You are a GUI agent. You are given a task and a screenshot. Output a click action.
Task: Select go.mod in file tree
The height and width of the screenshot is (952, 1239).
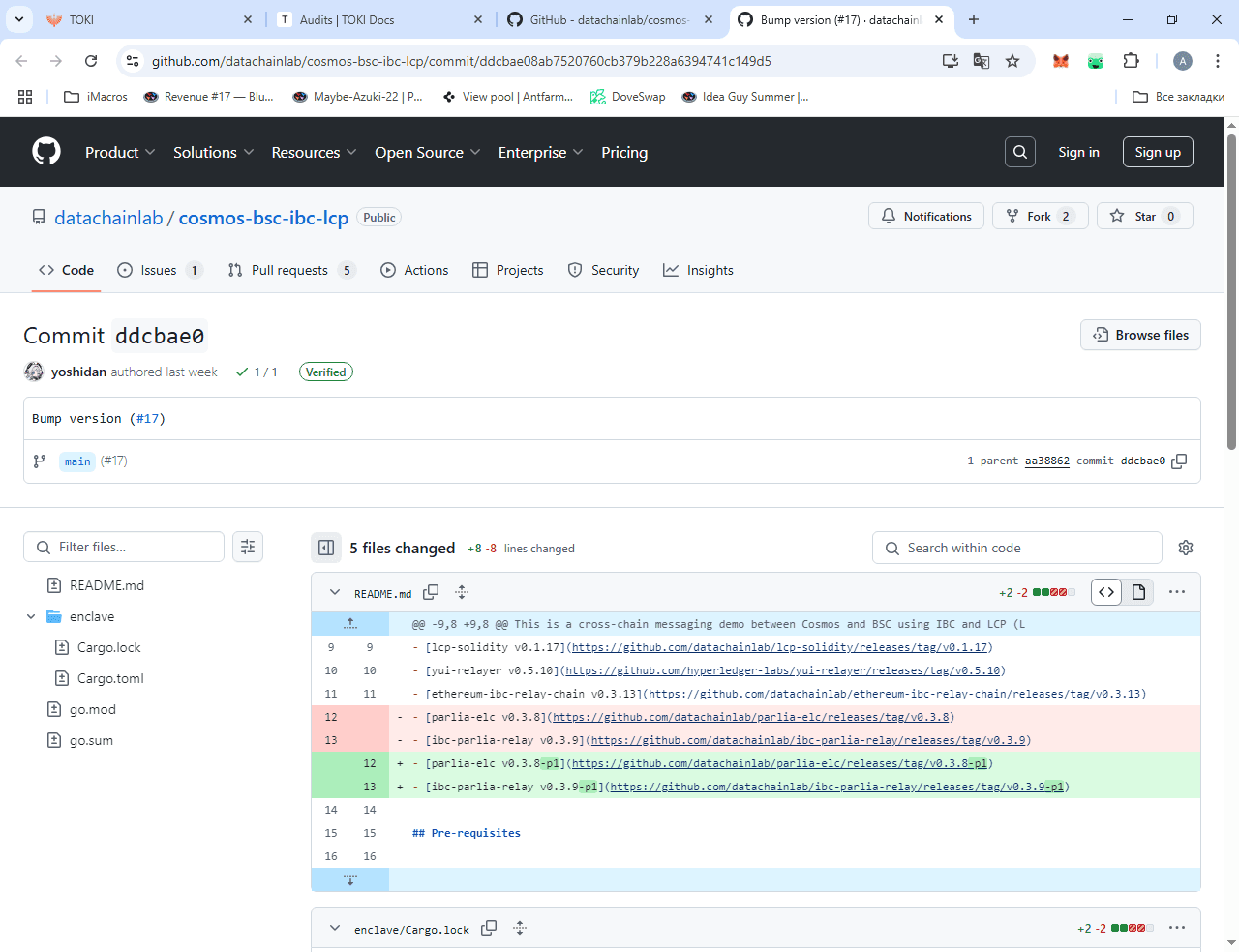point(92,709)
